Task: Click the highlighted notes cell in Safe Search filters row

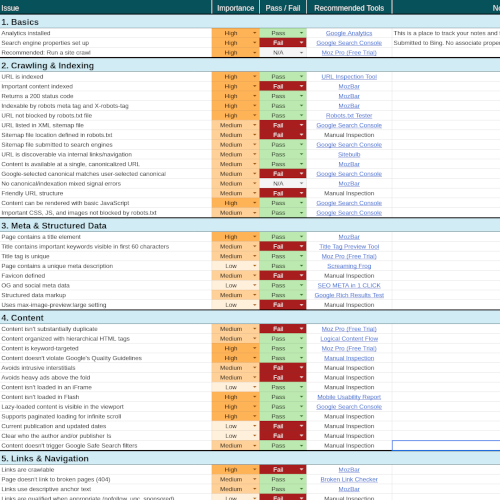Action: point(446,445)
